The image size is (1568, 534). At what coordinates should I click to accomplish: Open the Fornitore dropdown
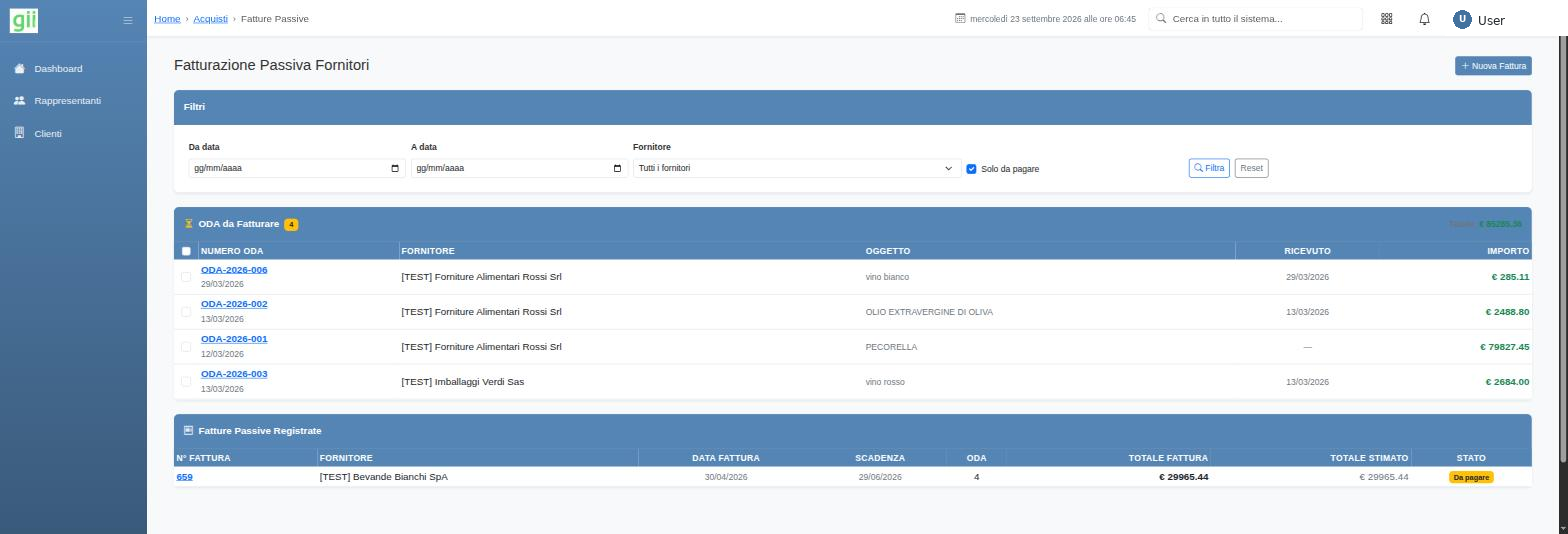click(797, 168)
